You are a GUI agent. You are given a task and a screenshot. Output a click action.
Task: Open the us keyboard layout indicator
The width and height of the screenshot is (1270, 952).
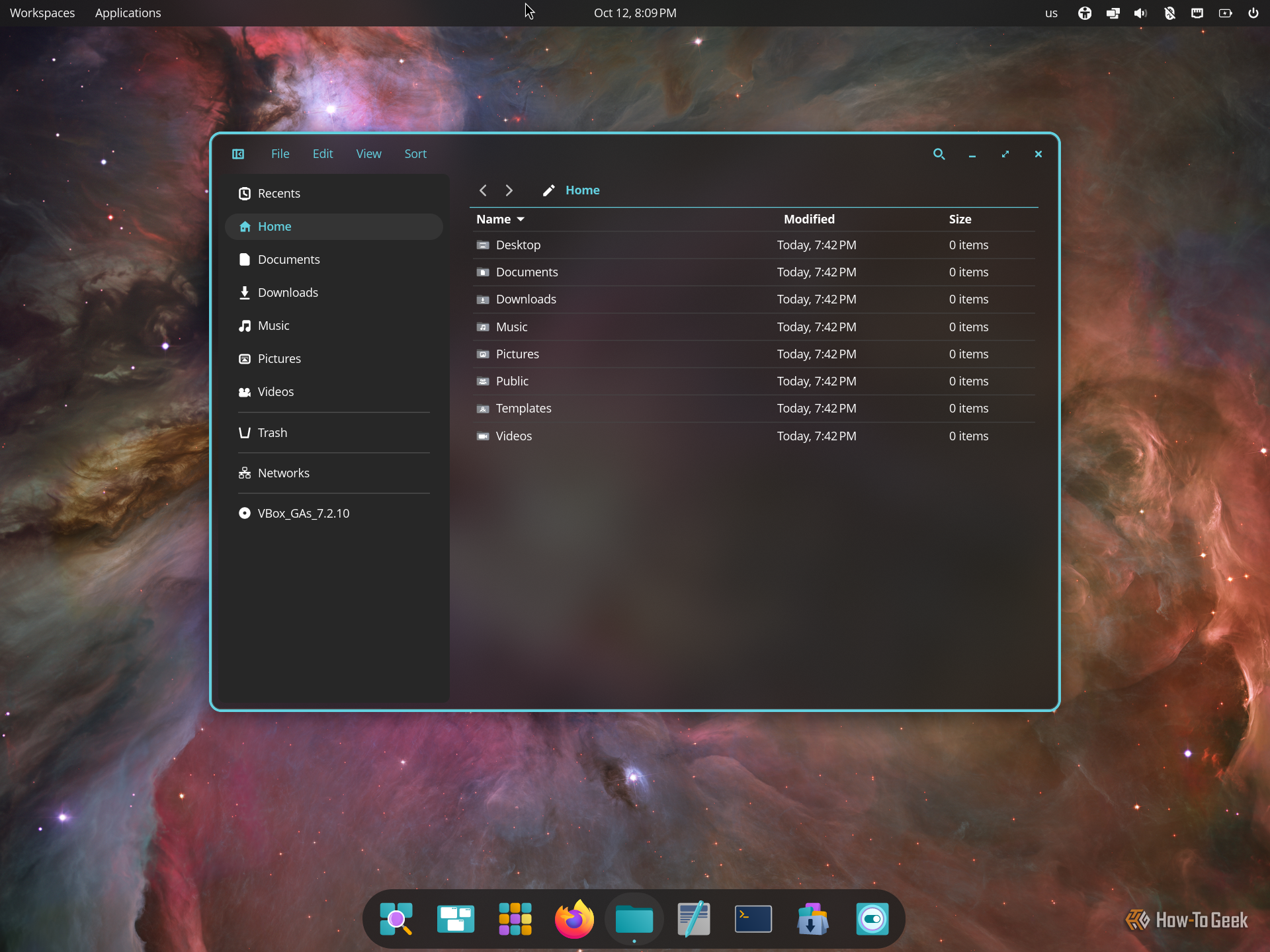click(1051, 13)
